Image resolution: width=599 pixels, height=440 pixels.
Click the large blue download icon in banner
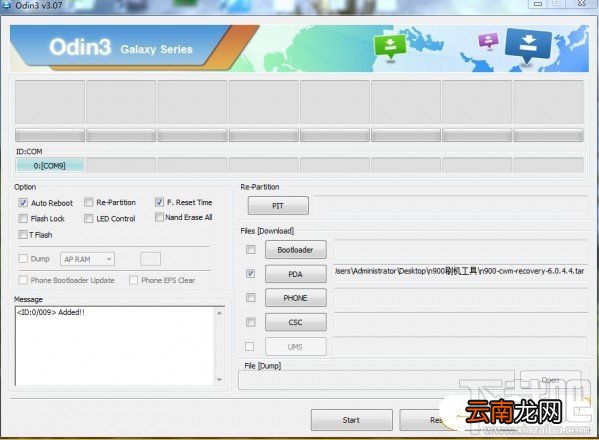point(528,46)
